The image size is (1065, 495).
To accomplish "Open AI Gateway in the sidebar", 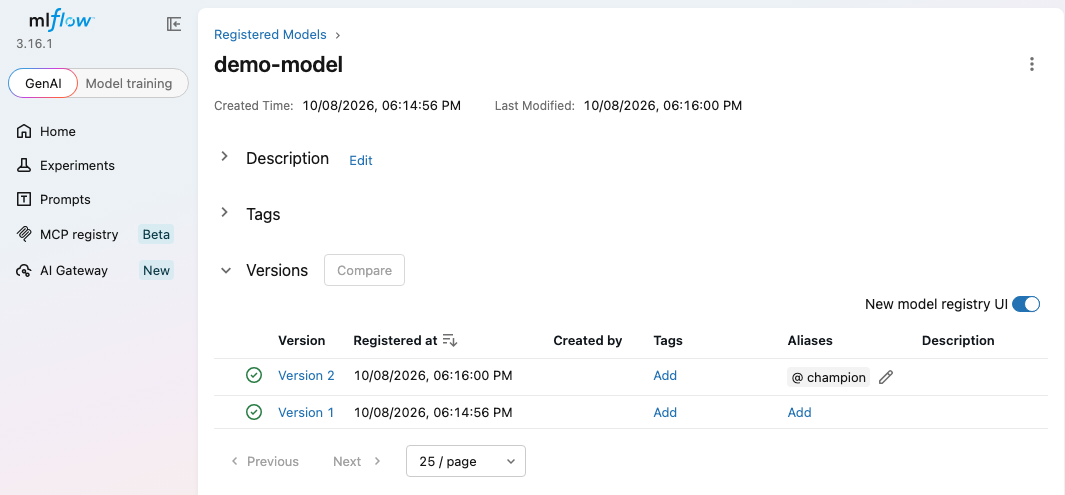I will click(x=74, y=270).
